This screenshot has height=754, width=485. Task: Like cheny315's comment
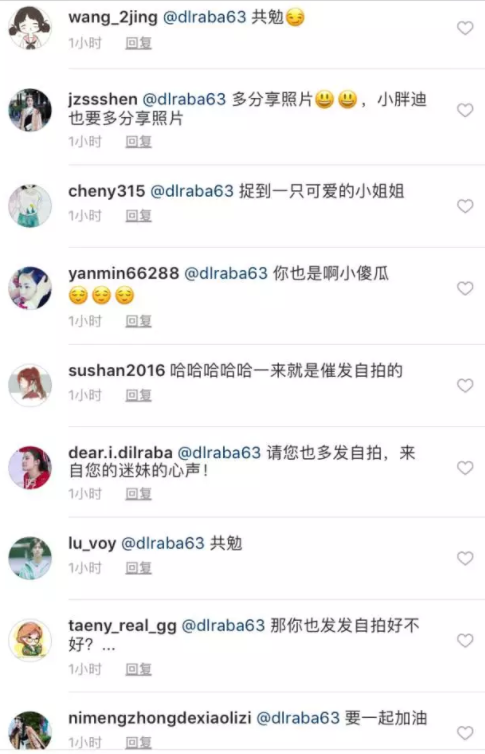click(465, 206)
